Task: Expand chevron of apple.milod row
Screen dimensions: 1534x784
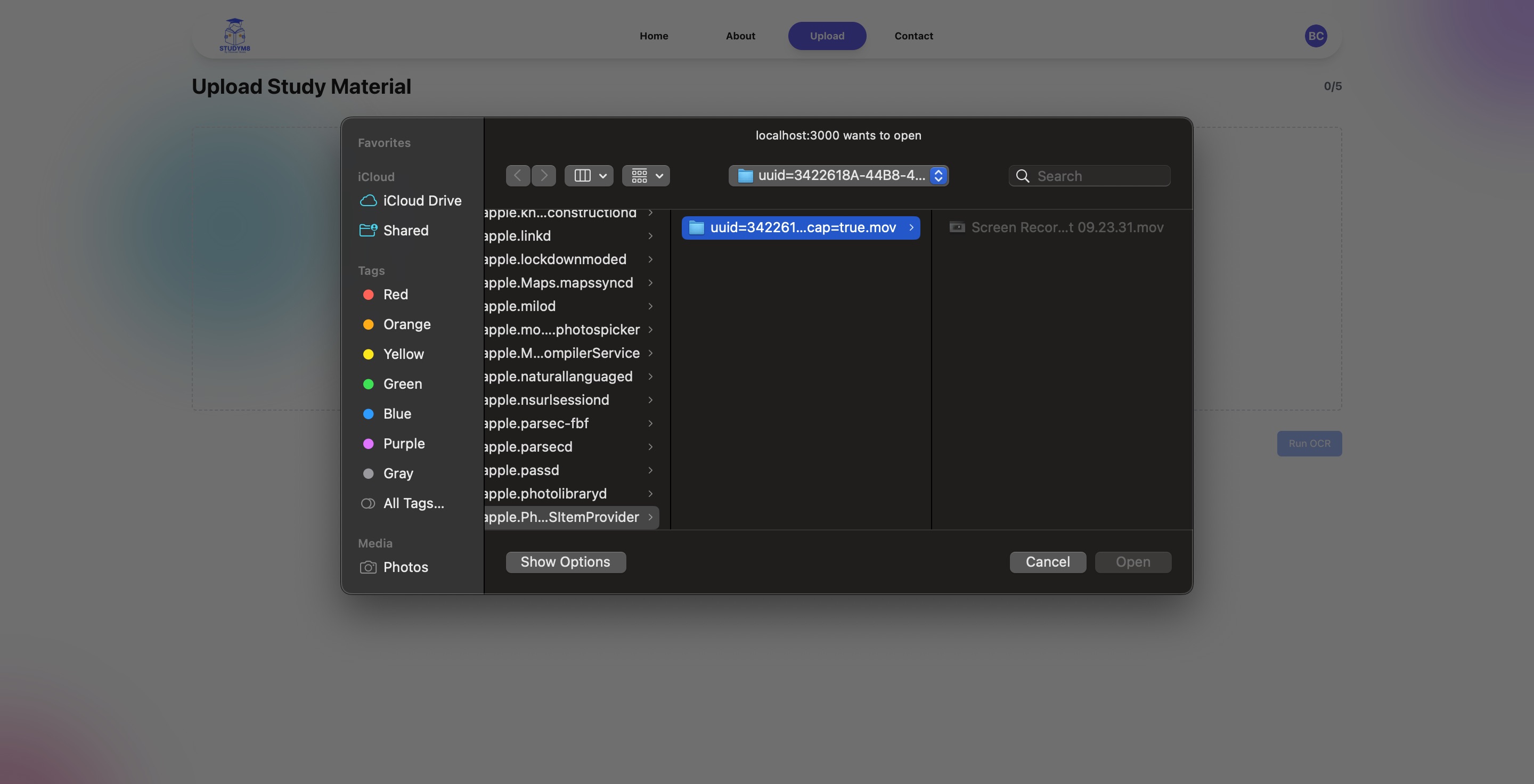Action: [650, 306]
